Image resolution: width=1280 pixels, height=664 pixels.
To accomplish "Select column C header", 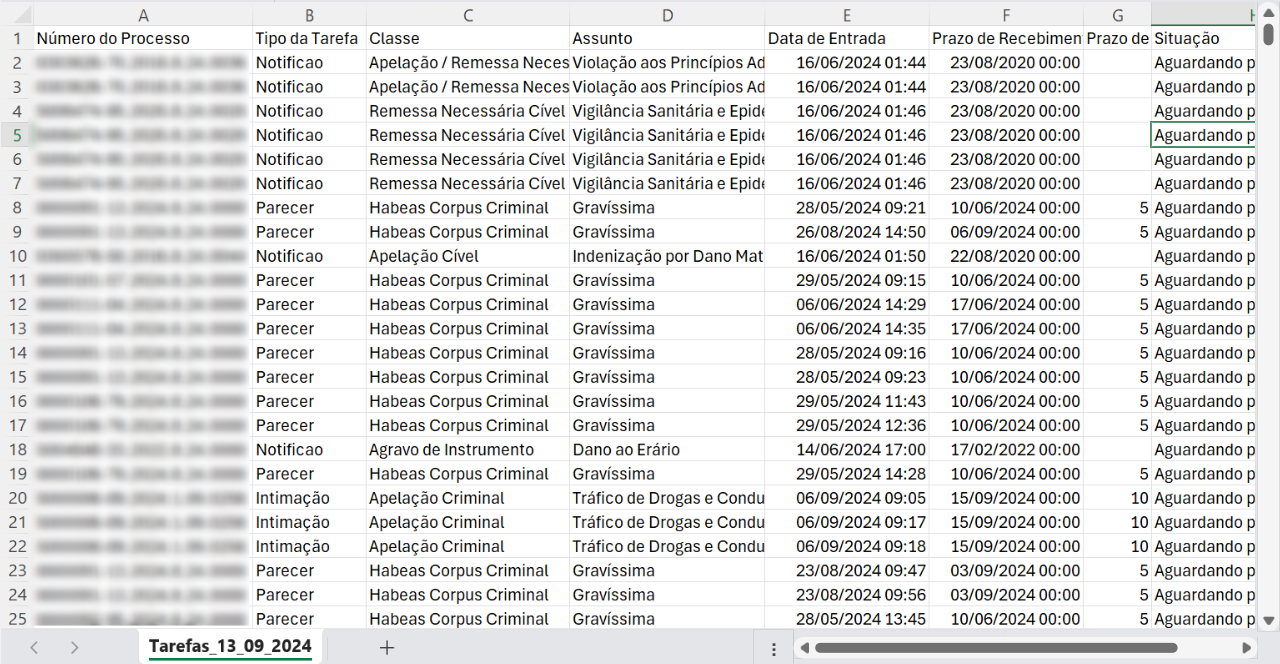I will [x=468, y=14].
